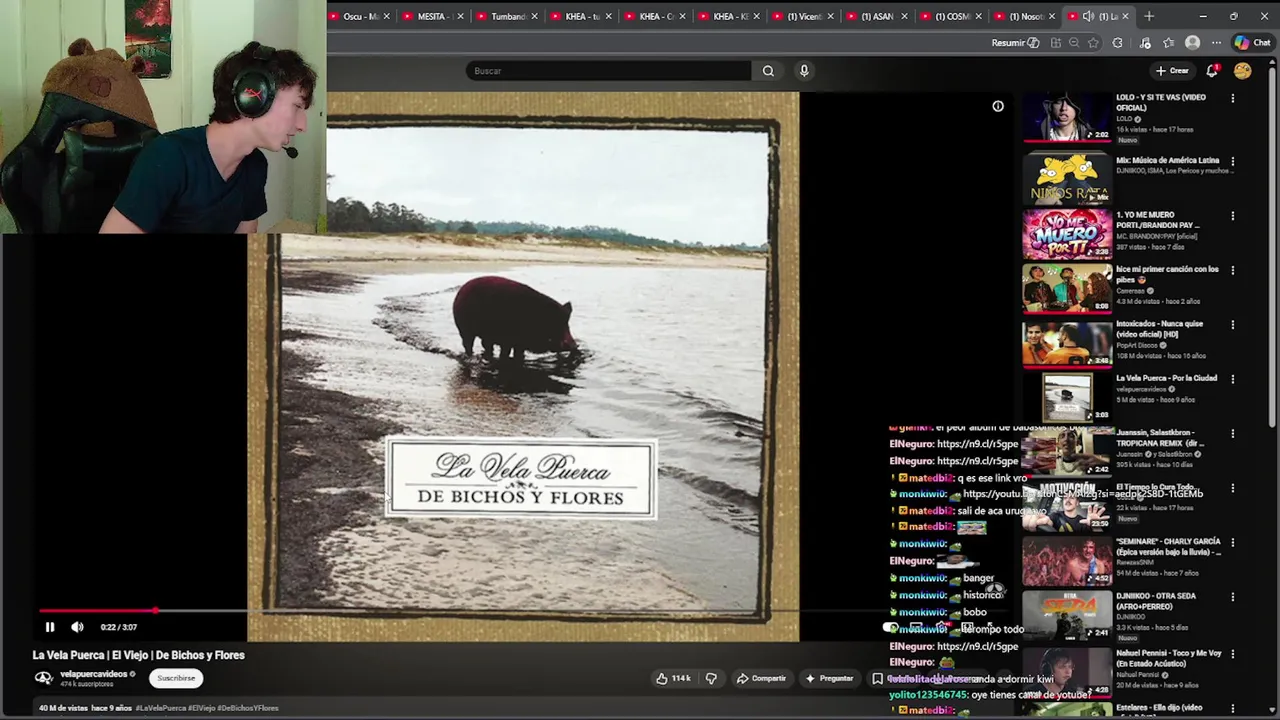Image resolution: width=1280 pixels, height=720 pixels.
Task: Focus the Buscar search field
Action: pos(608,71)
